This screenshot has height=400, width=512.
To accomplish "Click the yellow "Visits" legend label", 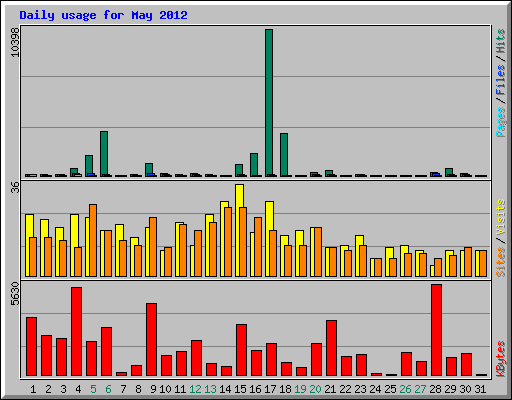I will click(501, 217).
